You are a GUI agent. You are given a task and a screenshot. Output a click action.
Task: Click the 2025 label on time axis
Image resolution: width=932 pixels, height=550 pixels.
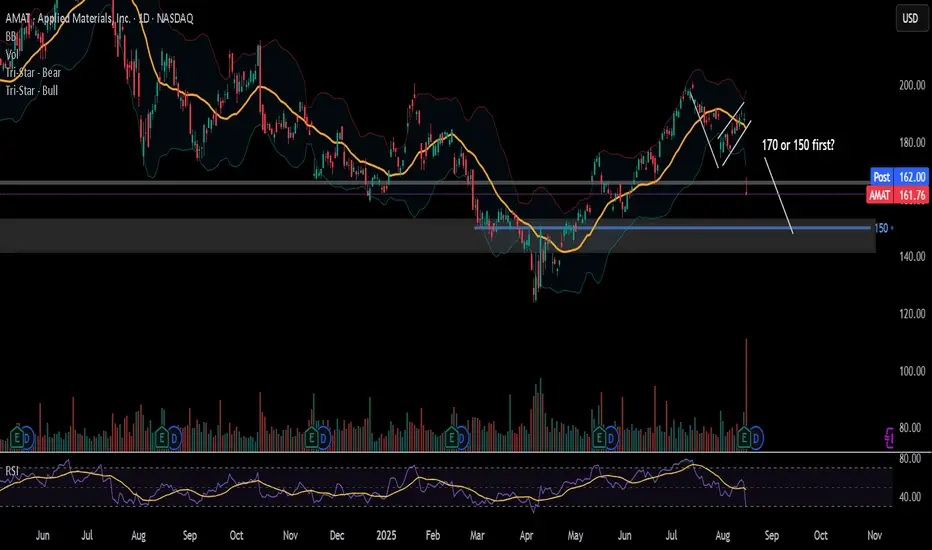coord(386,536)
